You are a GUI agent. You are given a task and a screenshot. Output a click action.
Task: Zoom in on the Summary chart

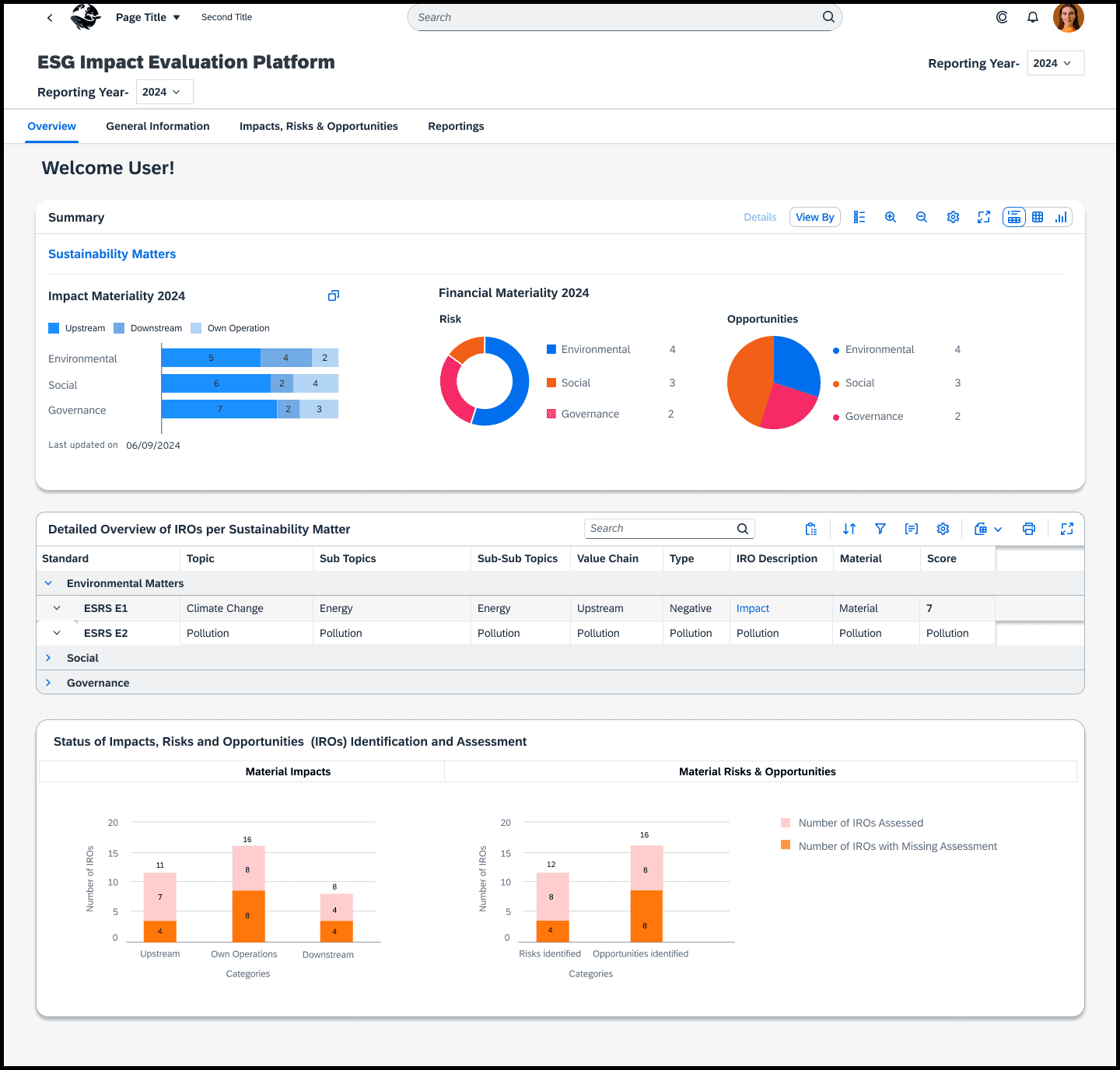(891, 218)
